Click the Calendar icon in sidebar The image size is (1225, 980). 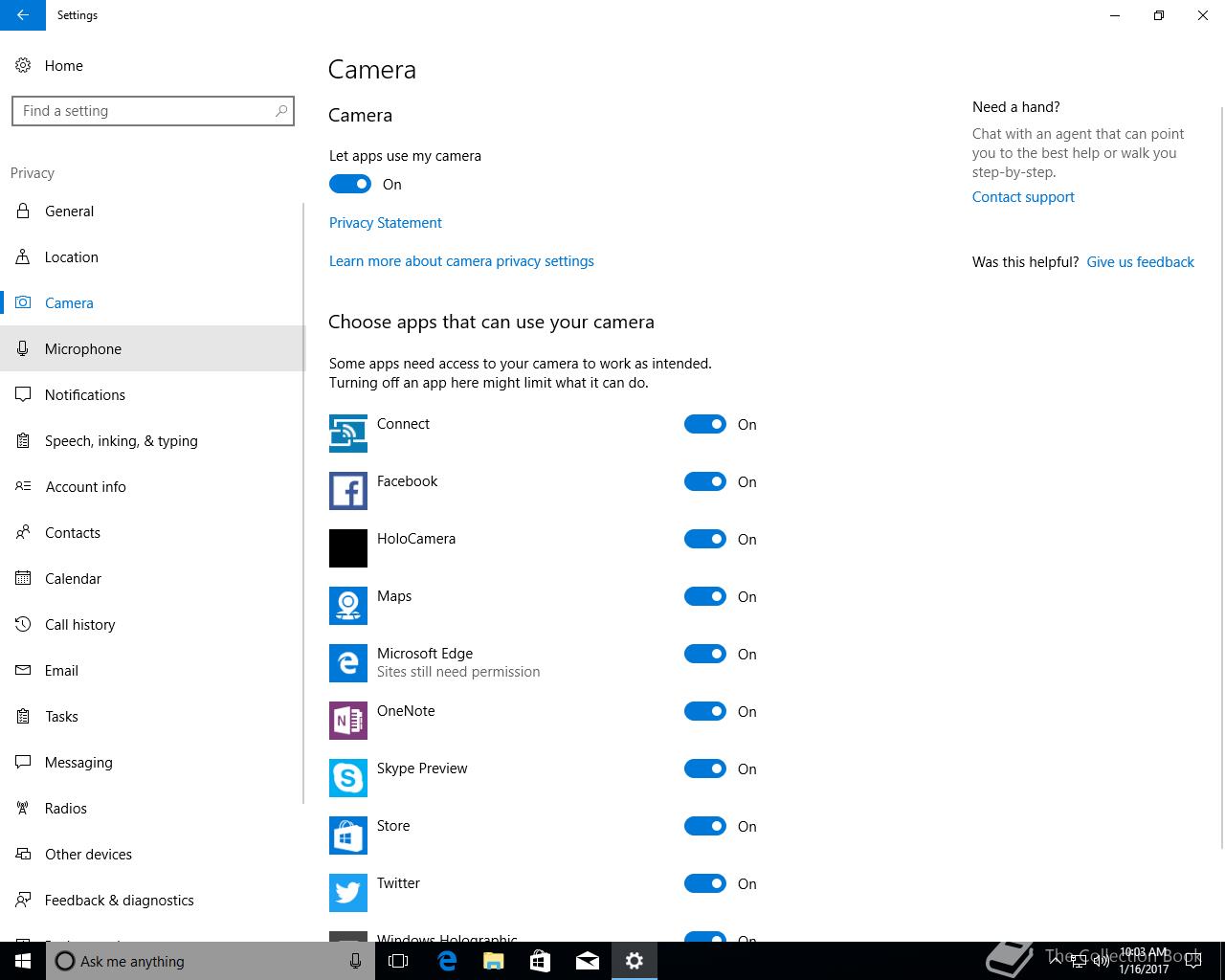[23, 579]
